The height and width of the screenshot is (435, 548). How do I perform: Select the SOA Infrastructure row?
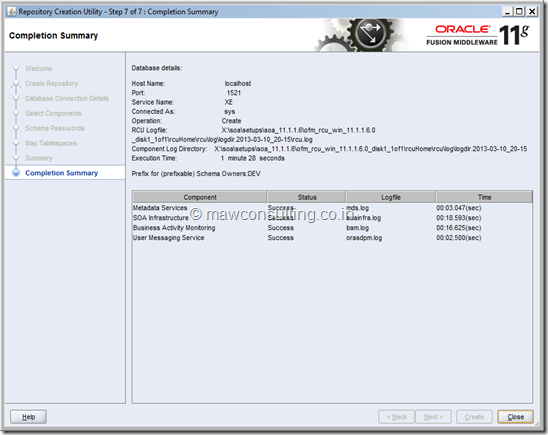(332, 218)
